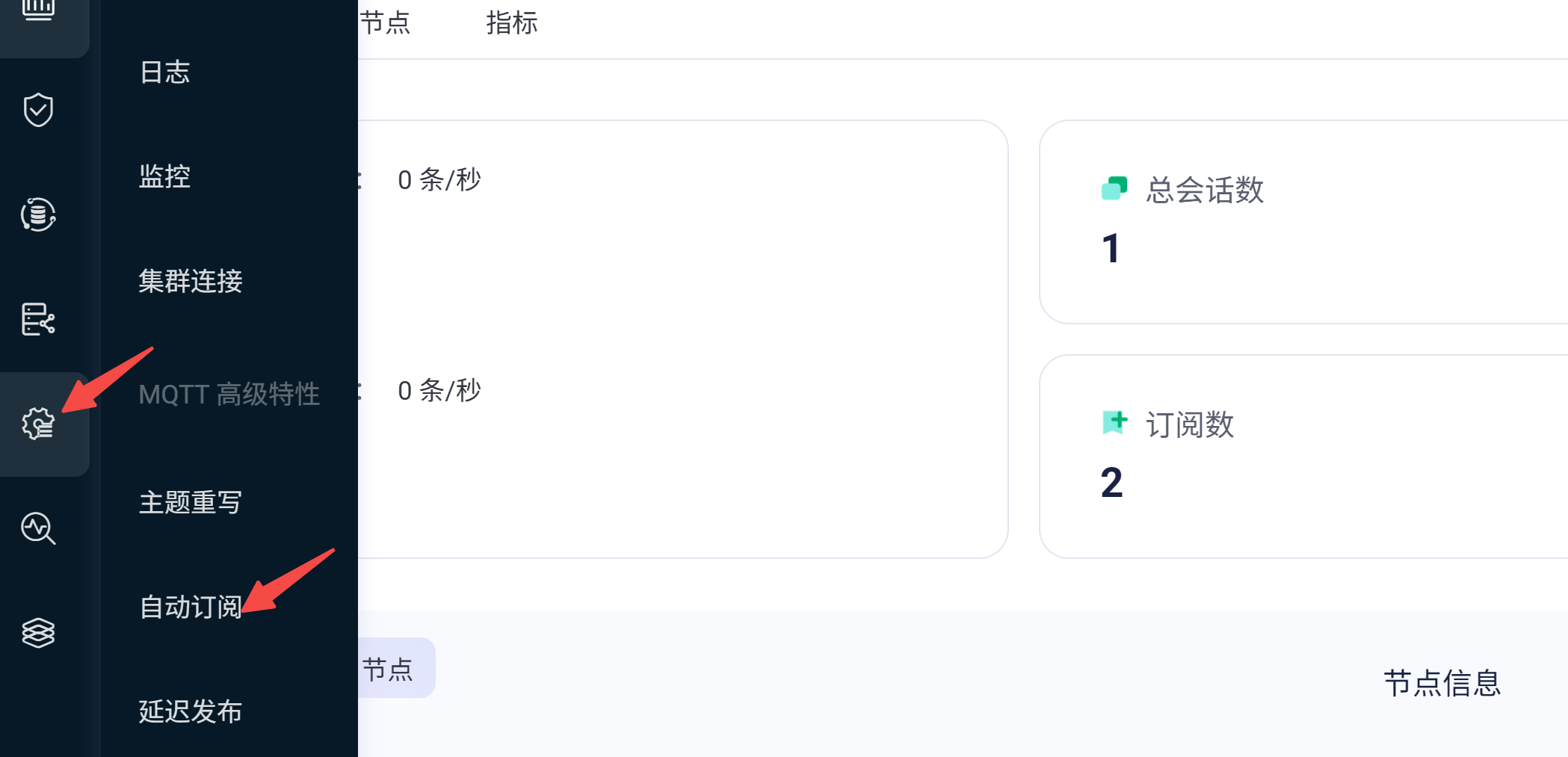Click the disabled MQTT 高级特性 entry

(x=229, y=394)
